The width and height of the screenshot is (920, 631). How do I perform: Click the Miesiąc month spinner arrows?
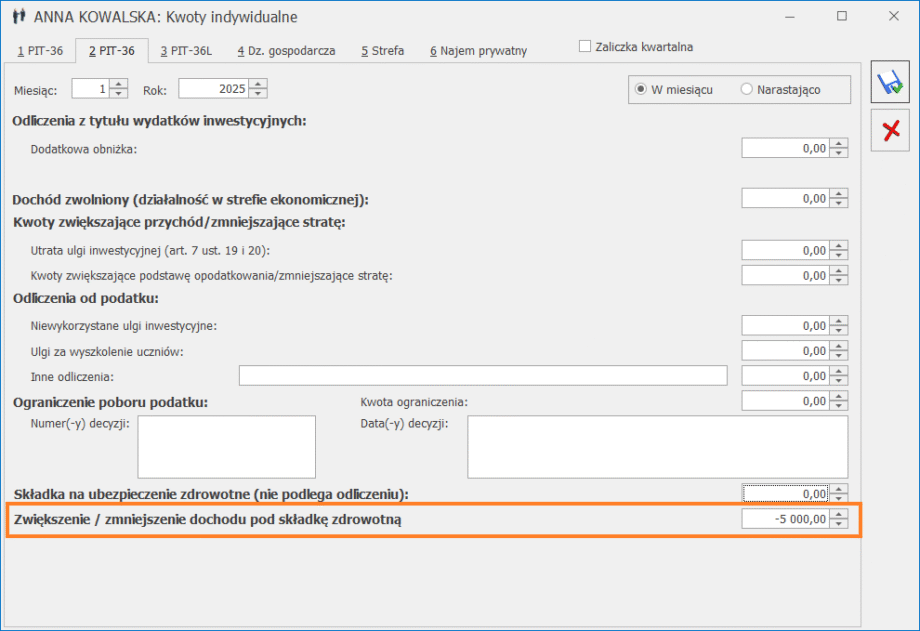pos(119,89)
